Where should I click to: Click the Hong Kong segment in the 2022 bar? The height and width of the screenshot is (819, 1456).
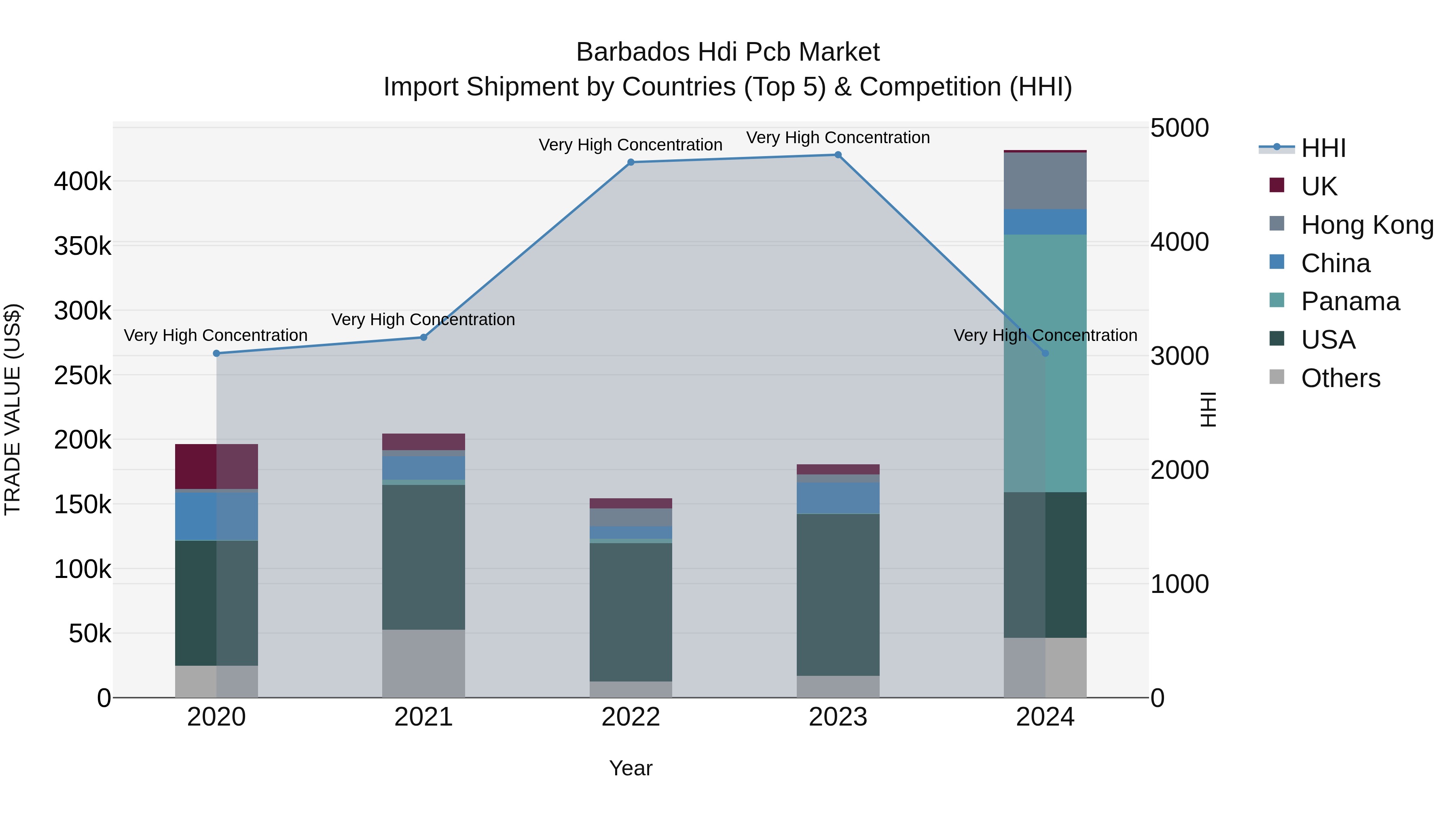point(631,518)
